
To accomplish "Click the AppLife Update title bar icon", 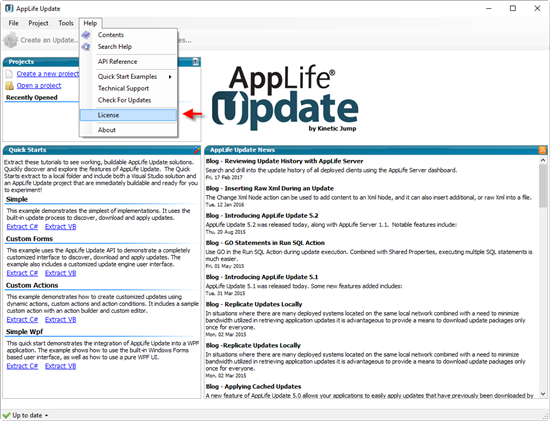I will point(9,8).
